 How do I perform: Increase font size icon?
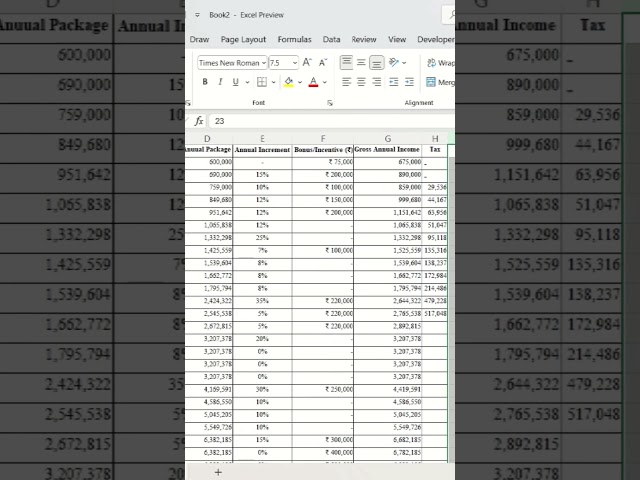point(307,62)
